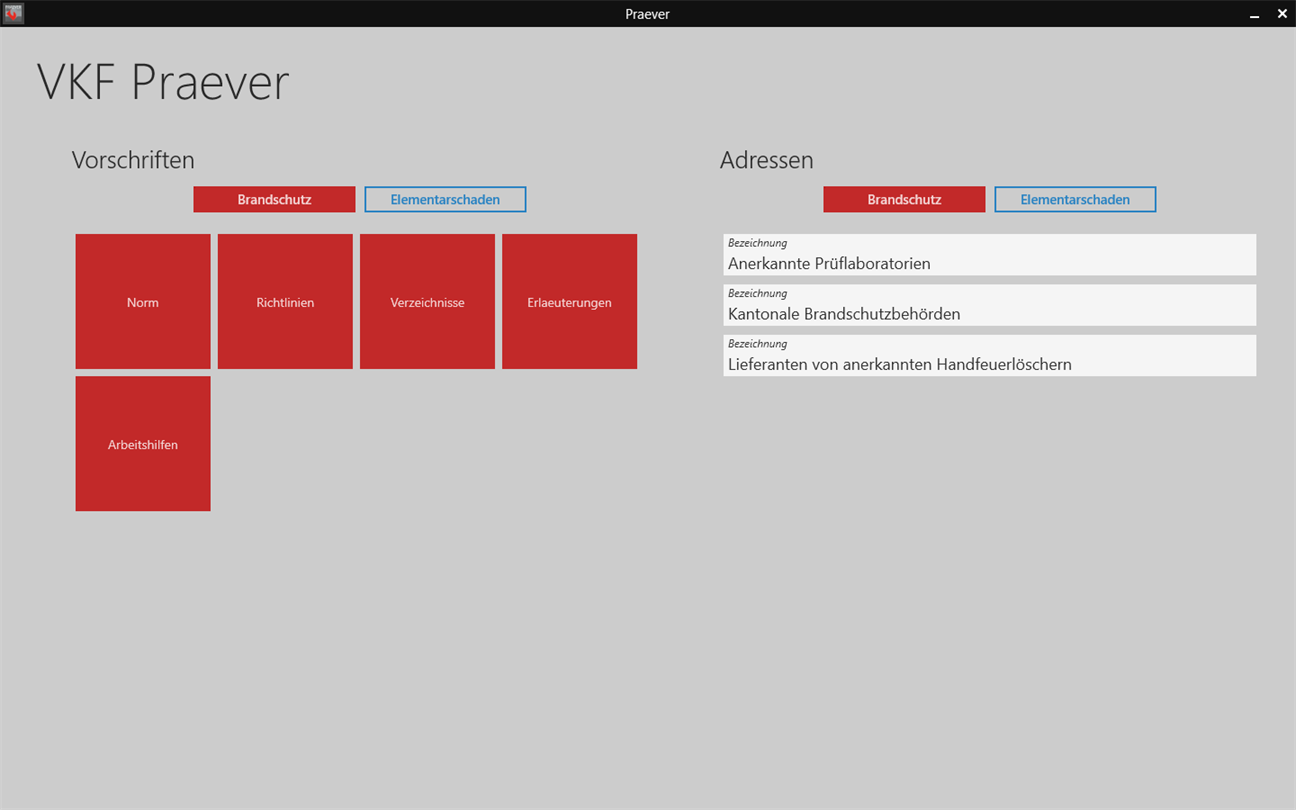This screenshot has width=1296, height=810.
Task: Open Kantonale Brandschutzbehörden entry
Action: (990, 305)
